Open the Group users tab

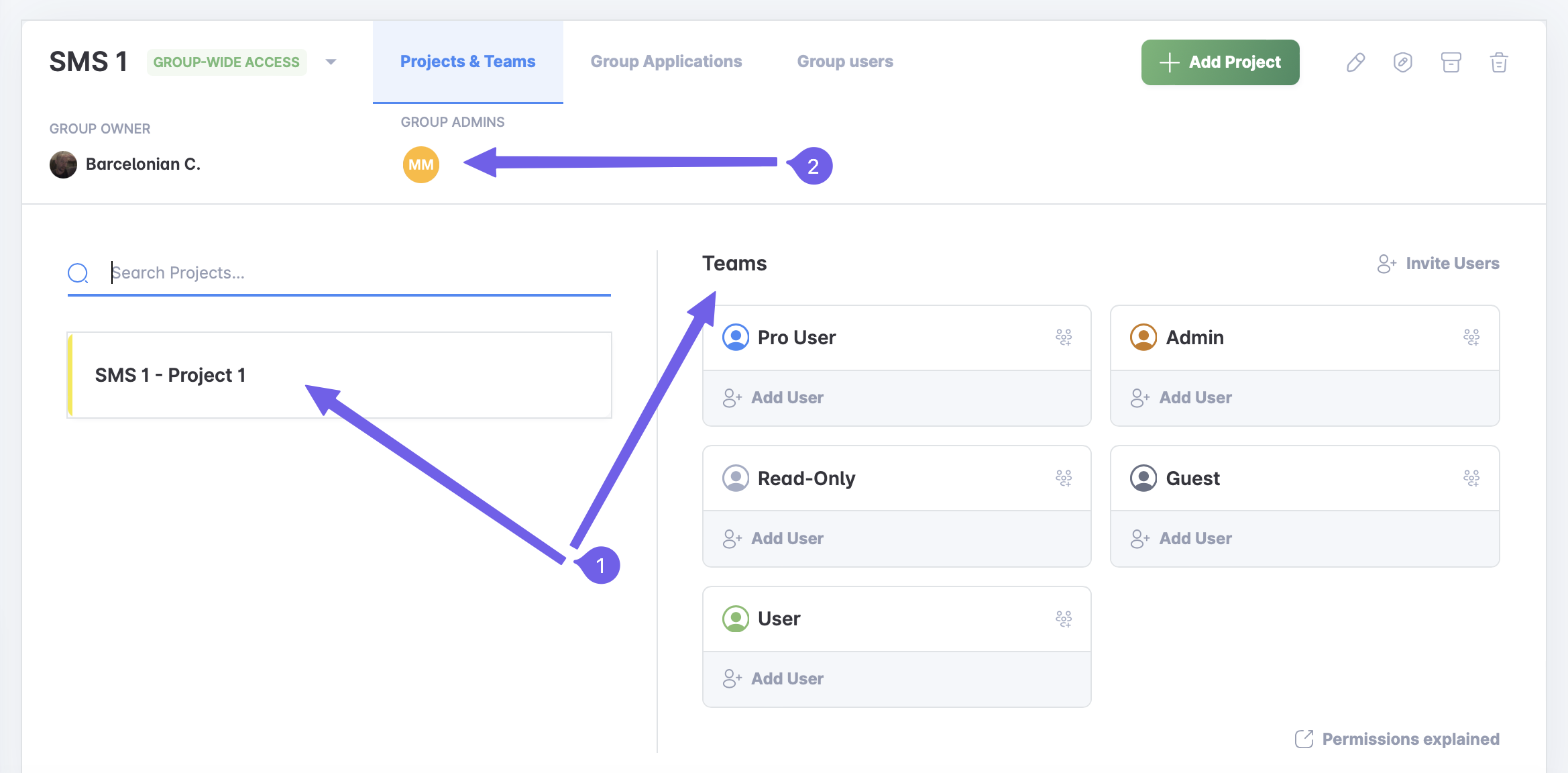pyautogui.click(x=845, y=62)
